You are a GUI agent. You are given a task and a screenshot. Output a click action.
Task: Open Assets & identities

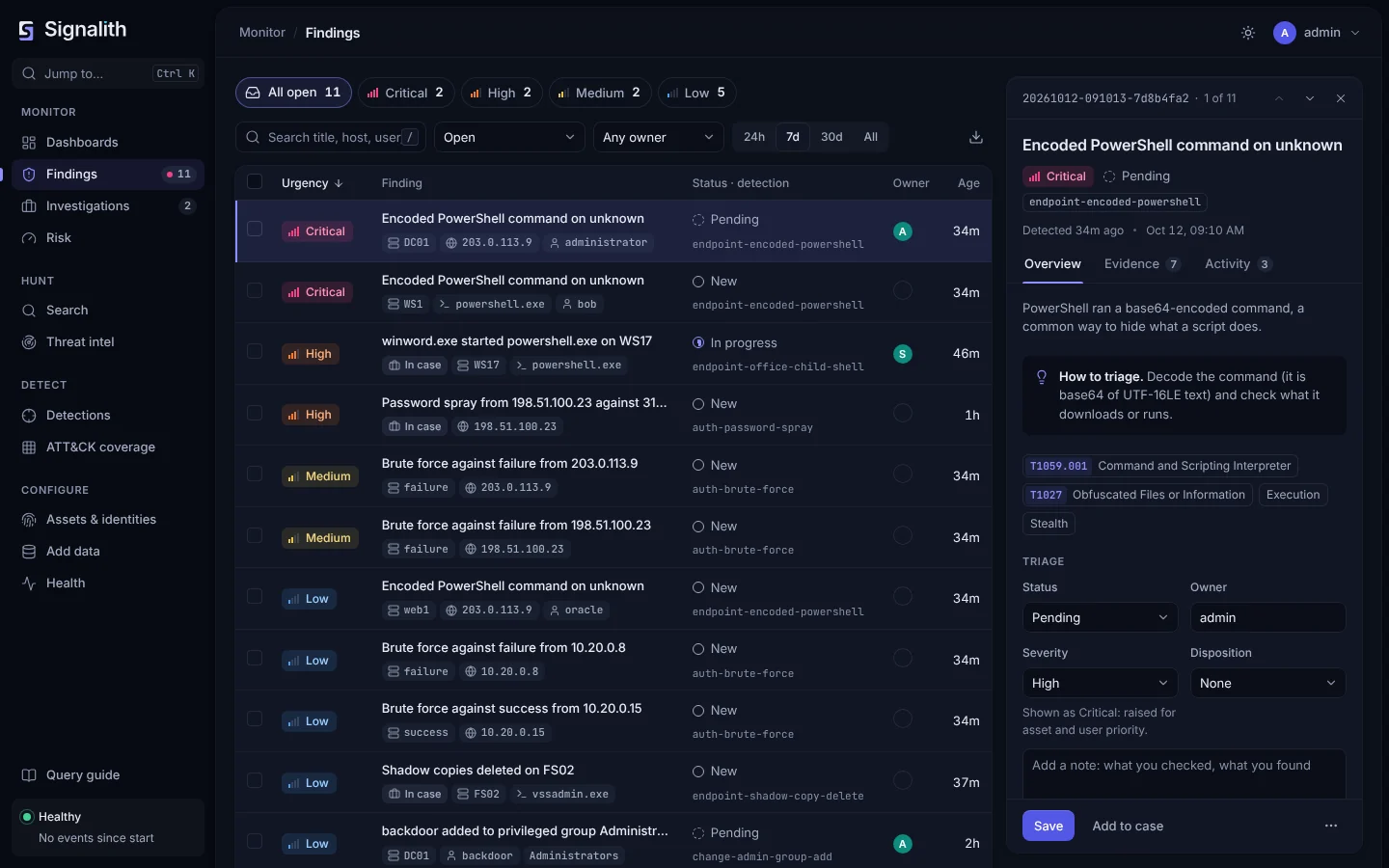tap(108, 519)
